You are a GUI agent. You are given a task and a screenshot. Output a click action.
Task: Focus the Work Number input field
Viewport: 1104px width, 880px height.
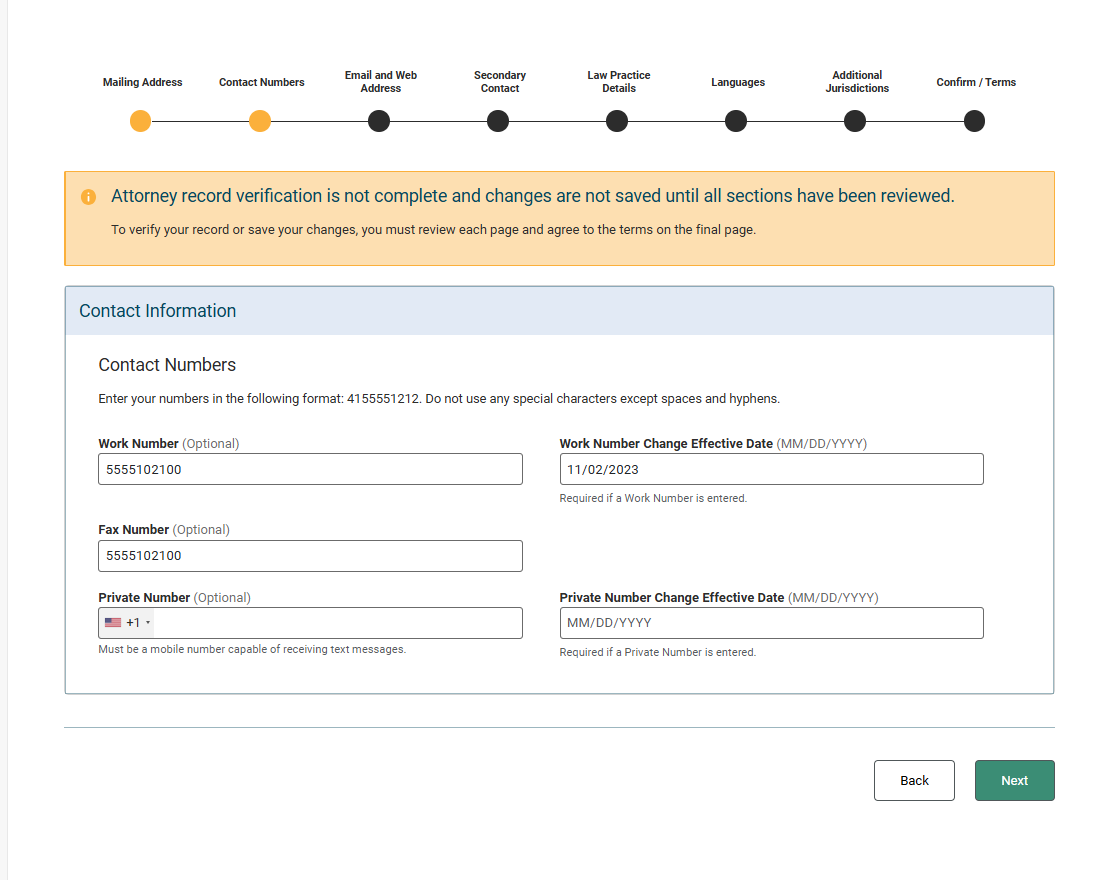(310, 469)
